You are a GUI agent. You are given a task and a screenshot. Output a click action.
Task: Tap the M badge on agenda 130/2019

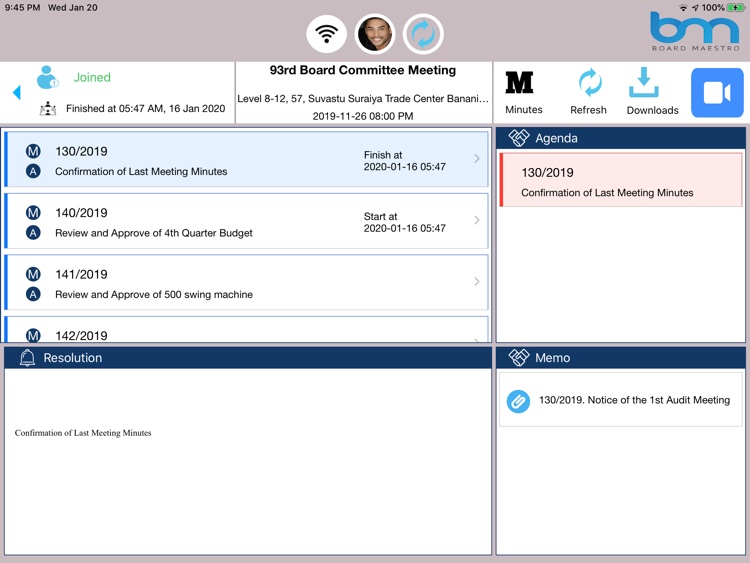pos(33,152)
